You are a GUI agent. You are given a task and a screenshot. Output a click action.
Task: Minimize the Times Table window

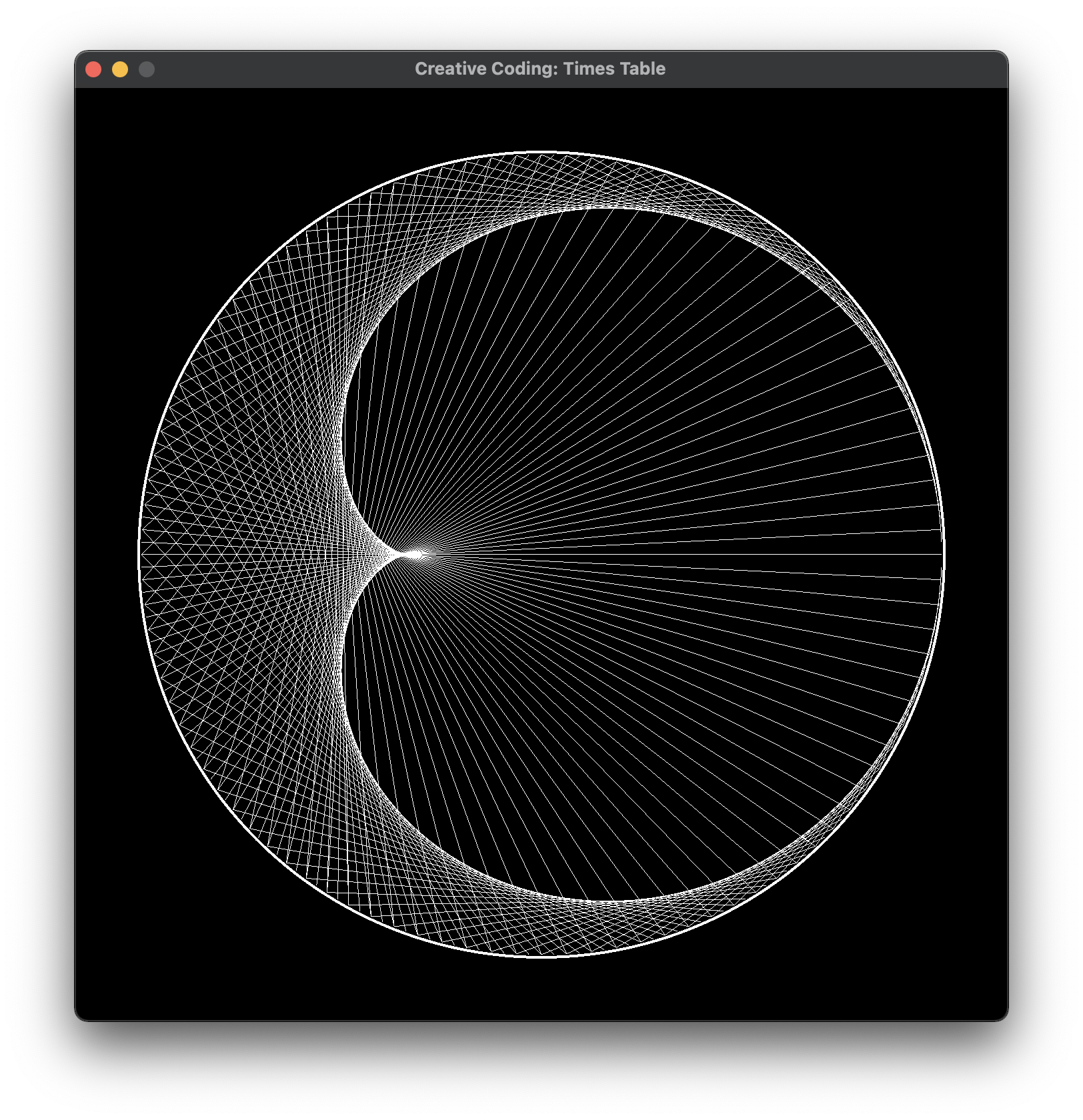[120, 69]
